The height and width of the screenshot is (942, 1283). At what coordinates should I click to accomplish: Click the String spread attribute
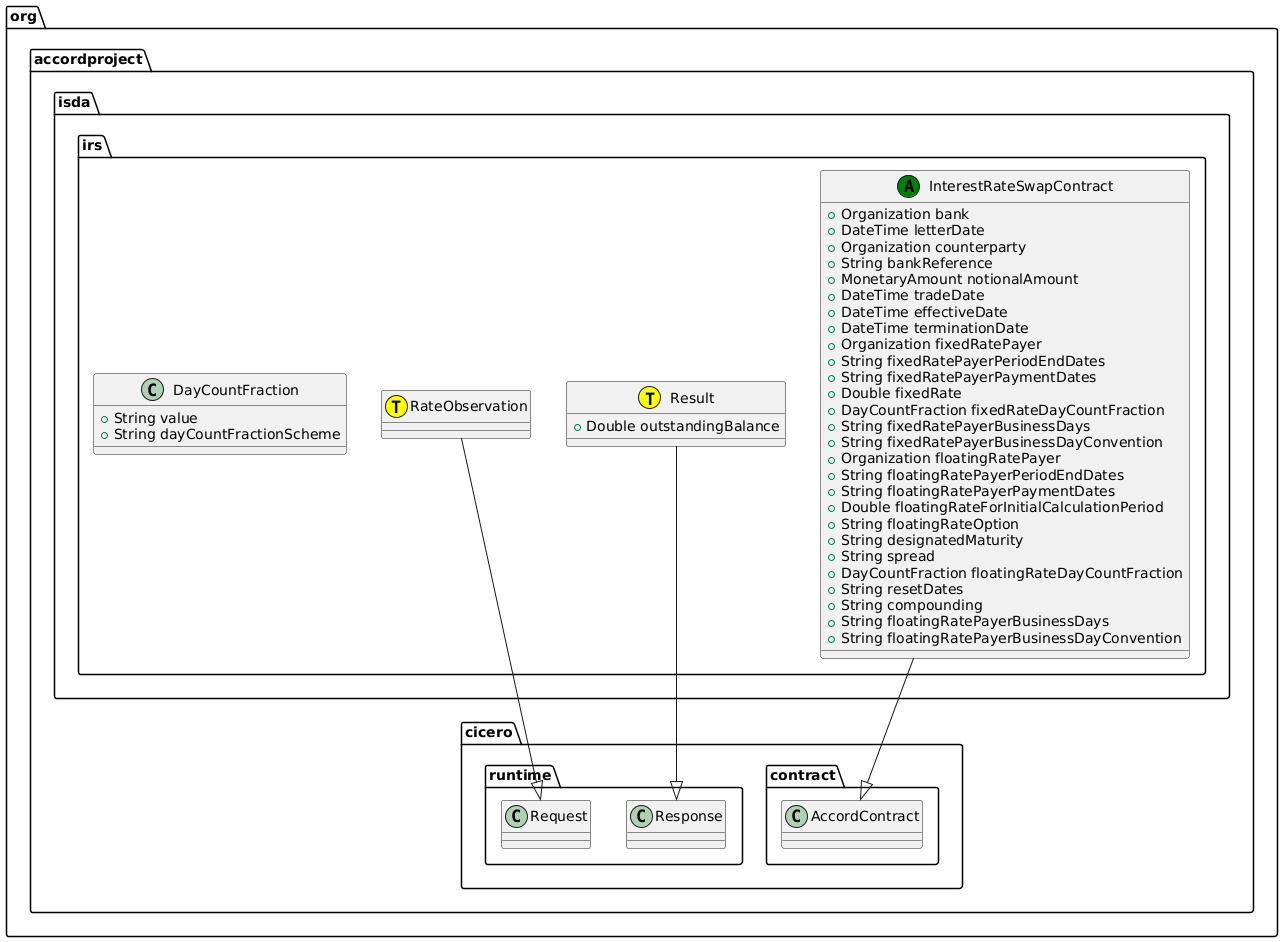(x=887, y=557)
